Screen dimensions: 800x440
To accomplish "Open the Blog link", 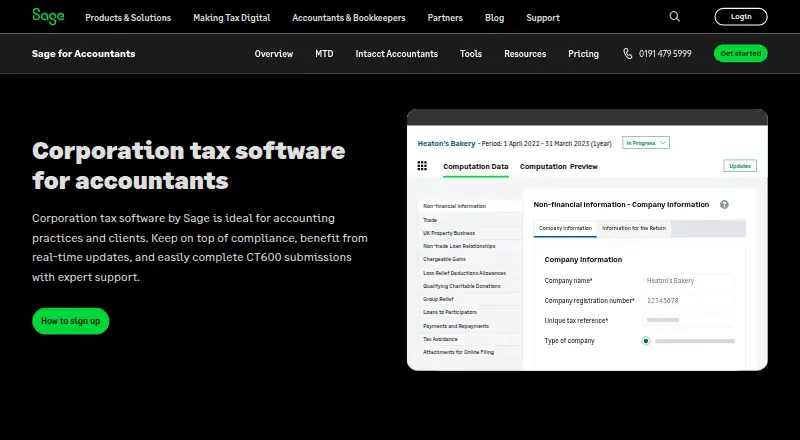I will 494,18.
